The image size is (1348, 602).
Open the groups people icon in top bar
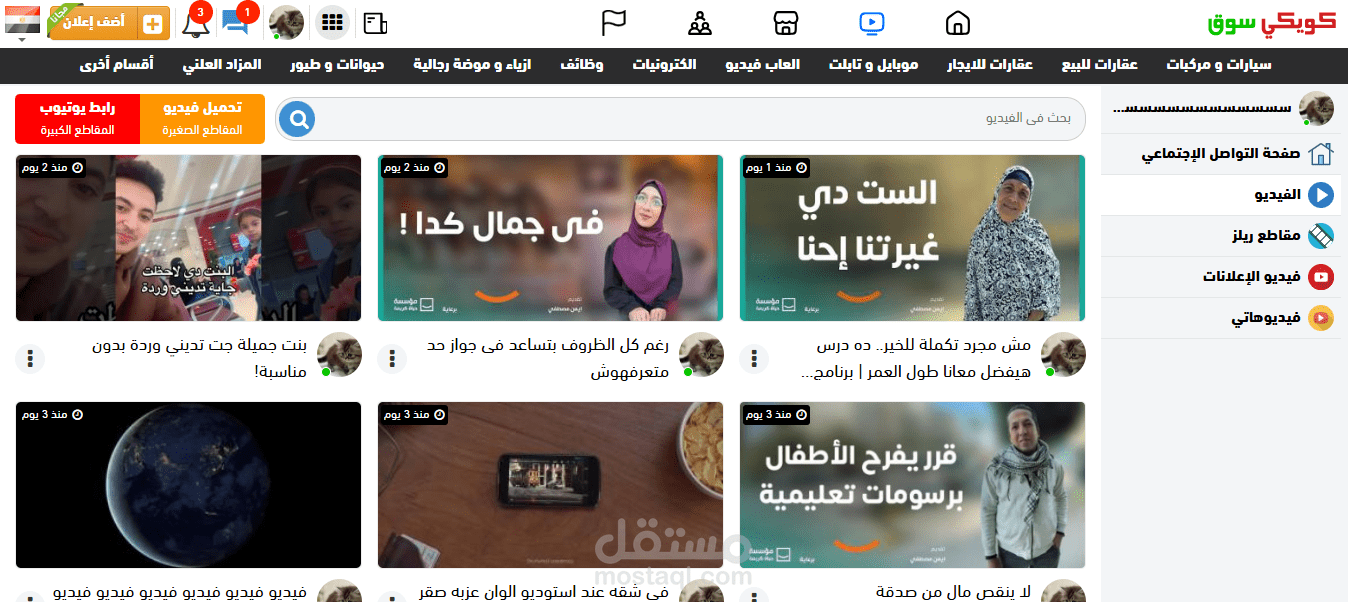(x=700, y=22)
